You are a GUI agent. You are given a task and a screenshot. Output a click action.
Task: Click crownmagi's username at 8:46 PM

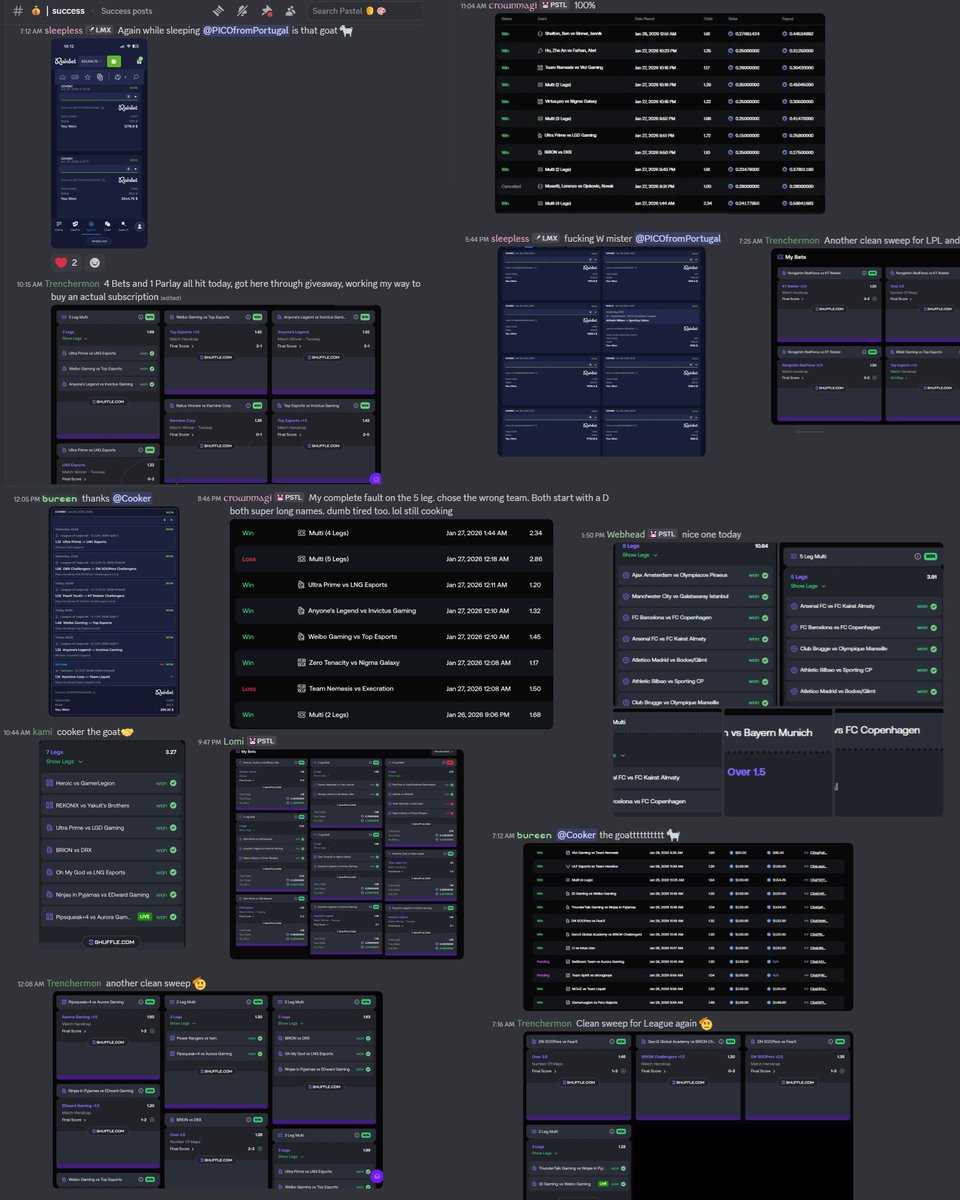246,498
